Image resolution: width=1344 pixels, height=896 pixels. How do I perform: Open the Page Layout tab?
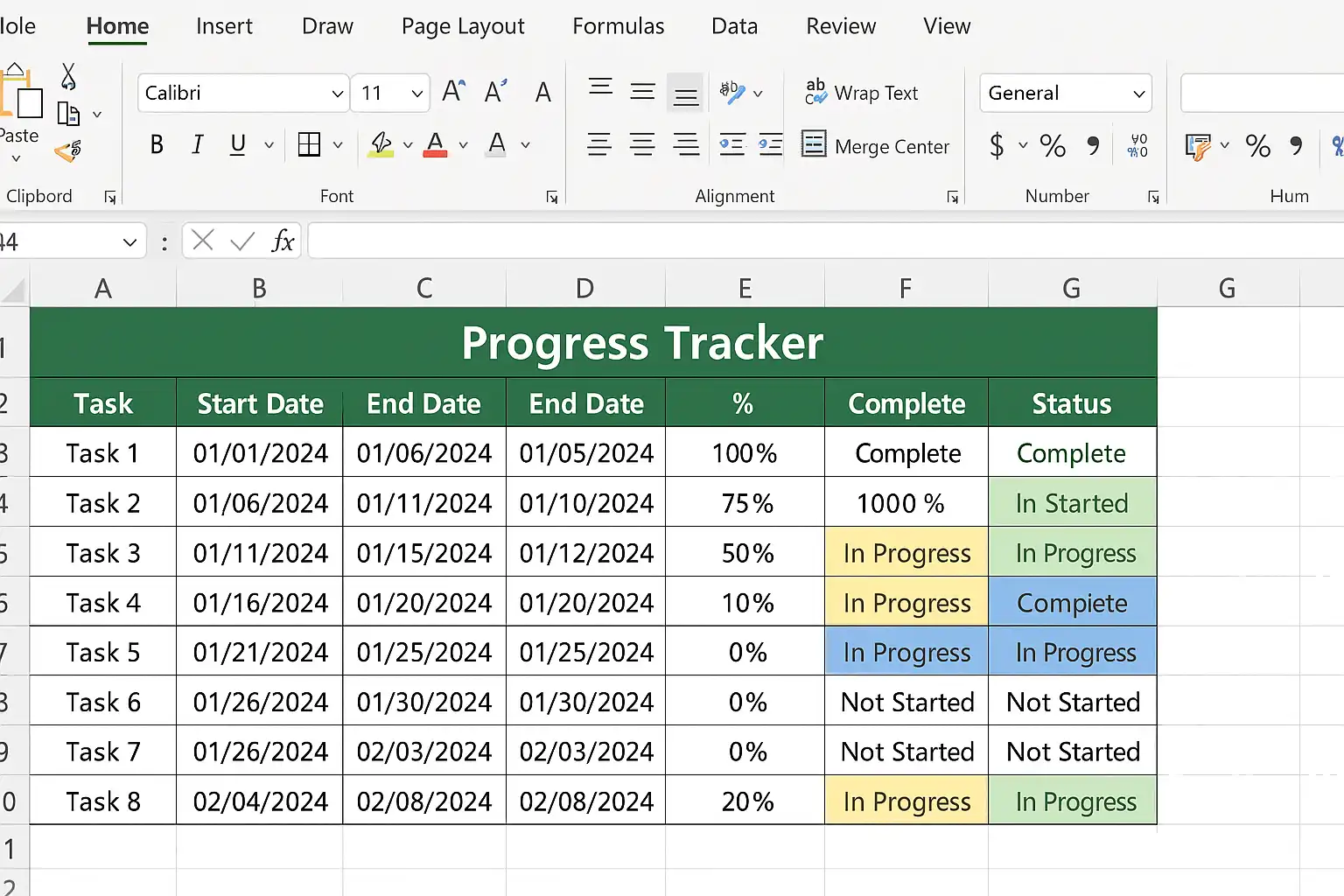pyautogui.click(x=462, y=26)
